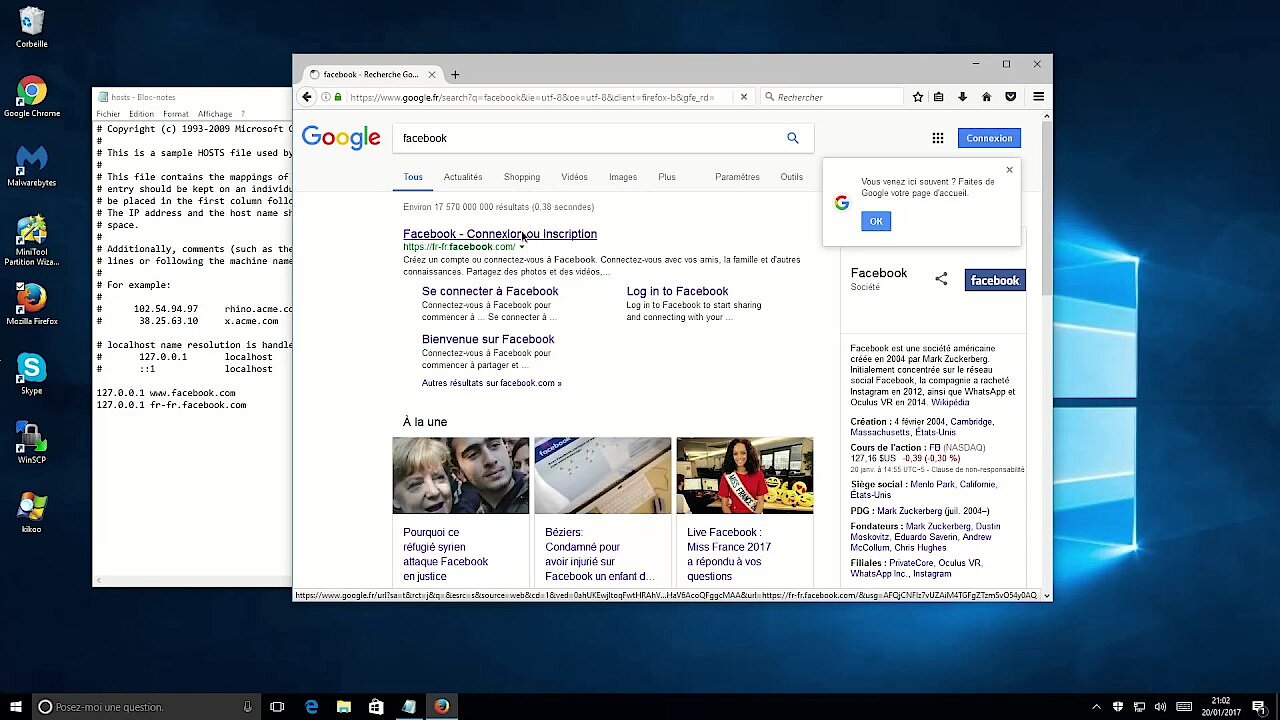The height and width of the screenshot is (720, 1280).
Task: Click the share icon beside Facebook panel
Action: pyautogui.click(x=941, y=279)
